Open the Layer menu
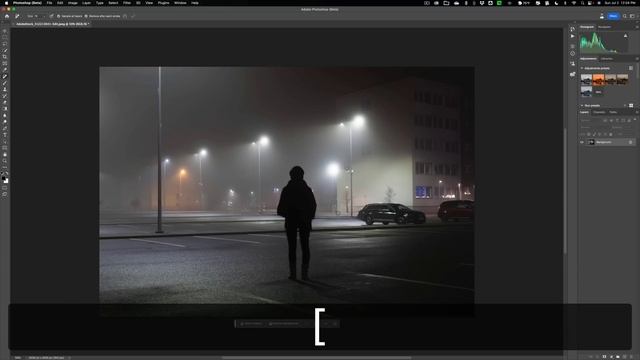 (87, 3)
